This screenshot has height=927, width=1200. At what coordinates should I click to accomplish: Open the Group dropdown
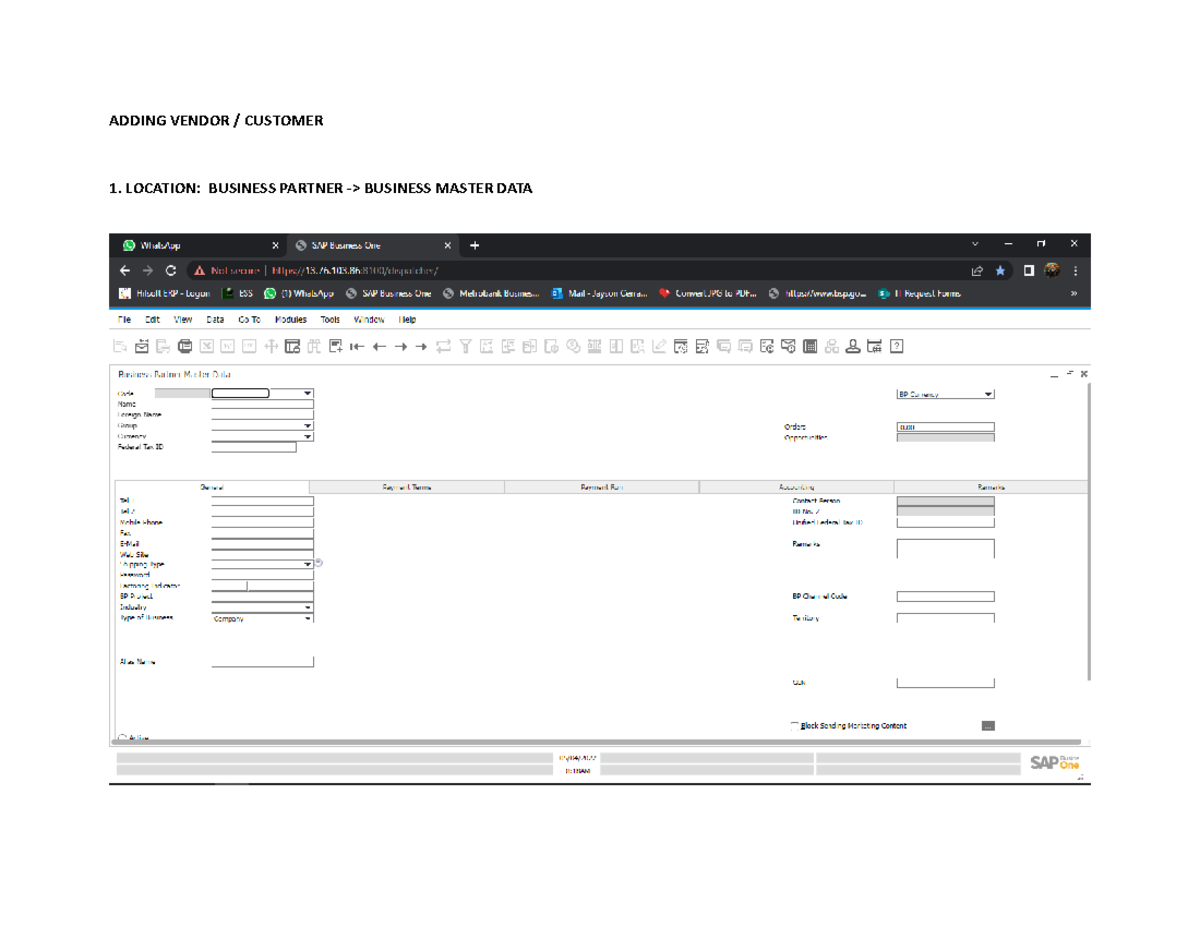coord(308,425)
